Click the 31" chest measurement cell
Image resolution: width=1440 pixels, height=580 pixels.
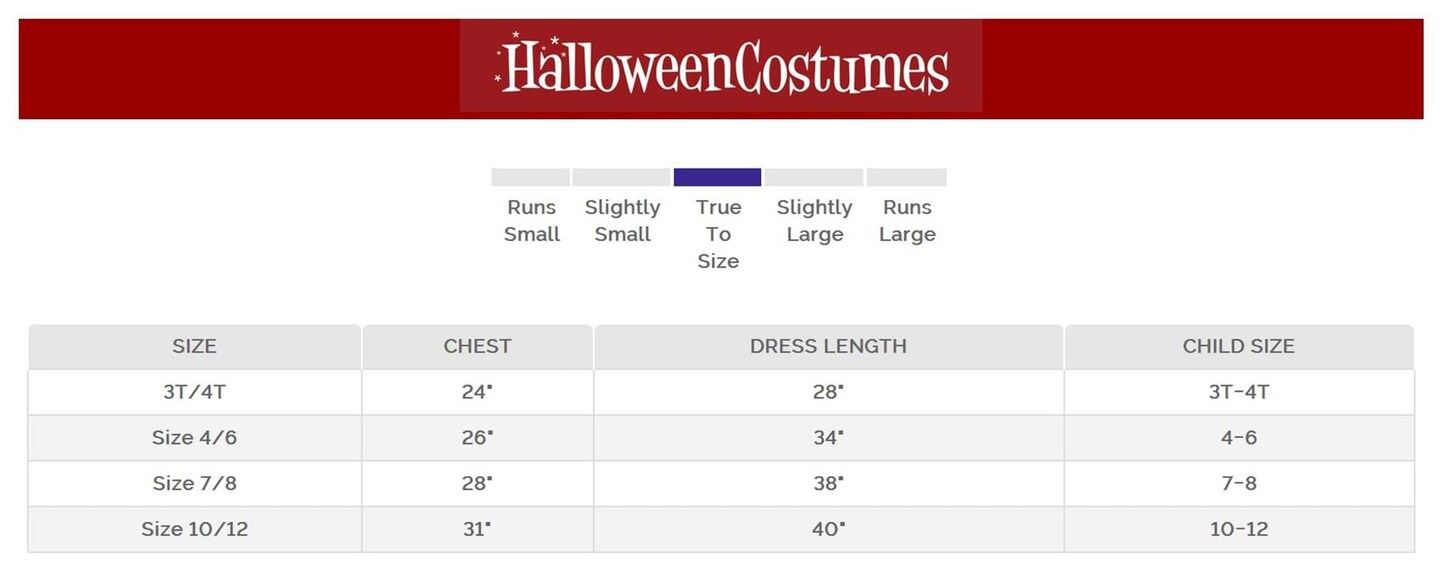click(x=477, y=529)
